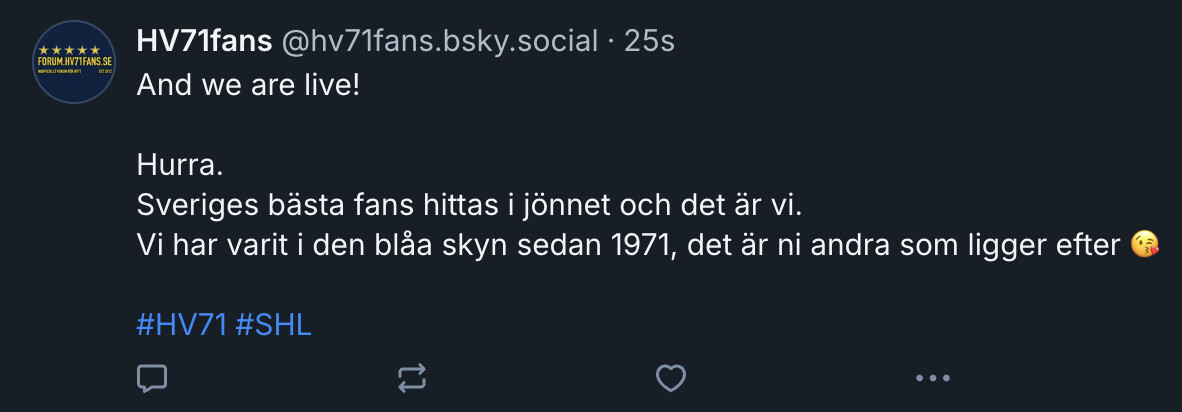The height and width of the screenshot is (412, 1182).
Task: Open the HV71fans display name profile link
Action: (x=204, y=41)
